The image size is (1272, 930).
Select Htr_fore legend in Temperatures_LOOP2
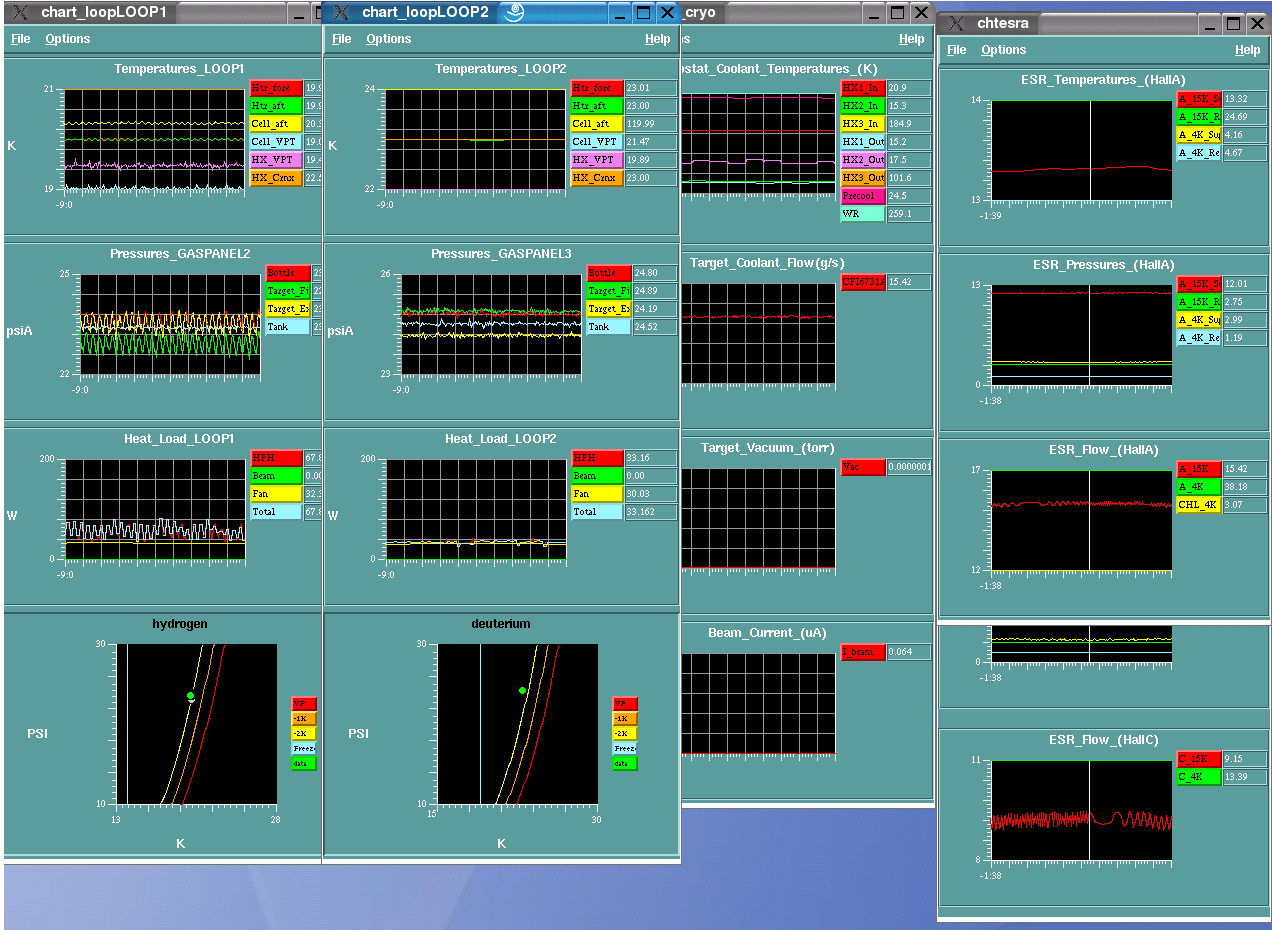click(x=597, y=88)
